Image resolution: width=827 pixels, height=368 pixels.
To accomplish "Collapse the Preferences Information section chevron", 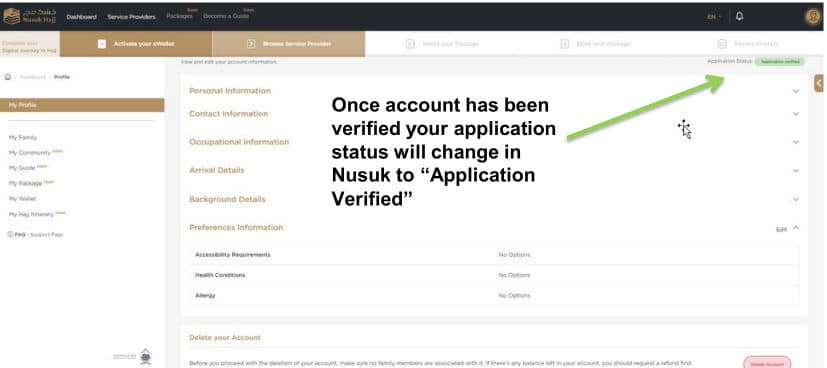I will (x=796, y=228).
